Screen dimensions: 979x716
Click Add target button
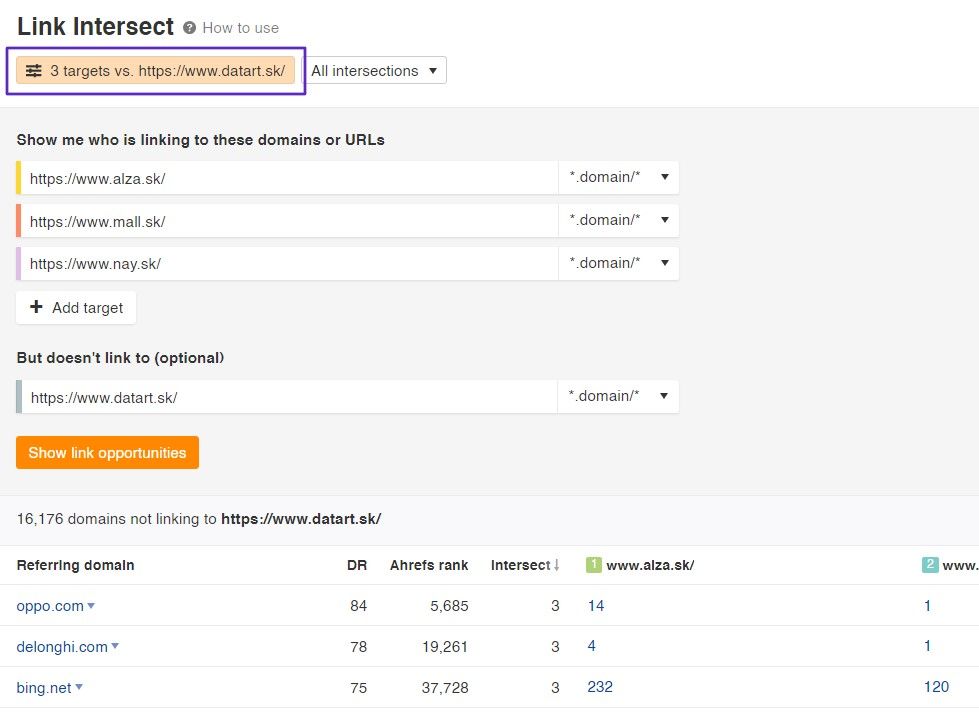tap(76, 308)
